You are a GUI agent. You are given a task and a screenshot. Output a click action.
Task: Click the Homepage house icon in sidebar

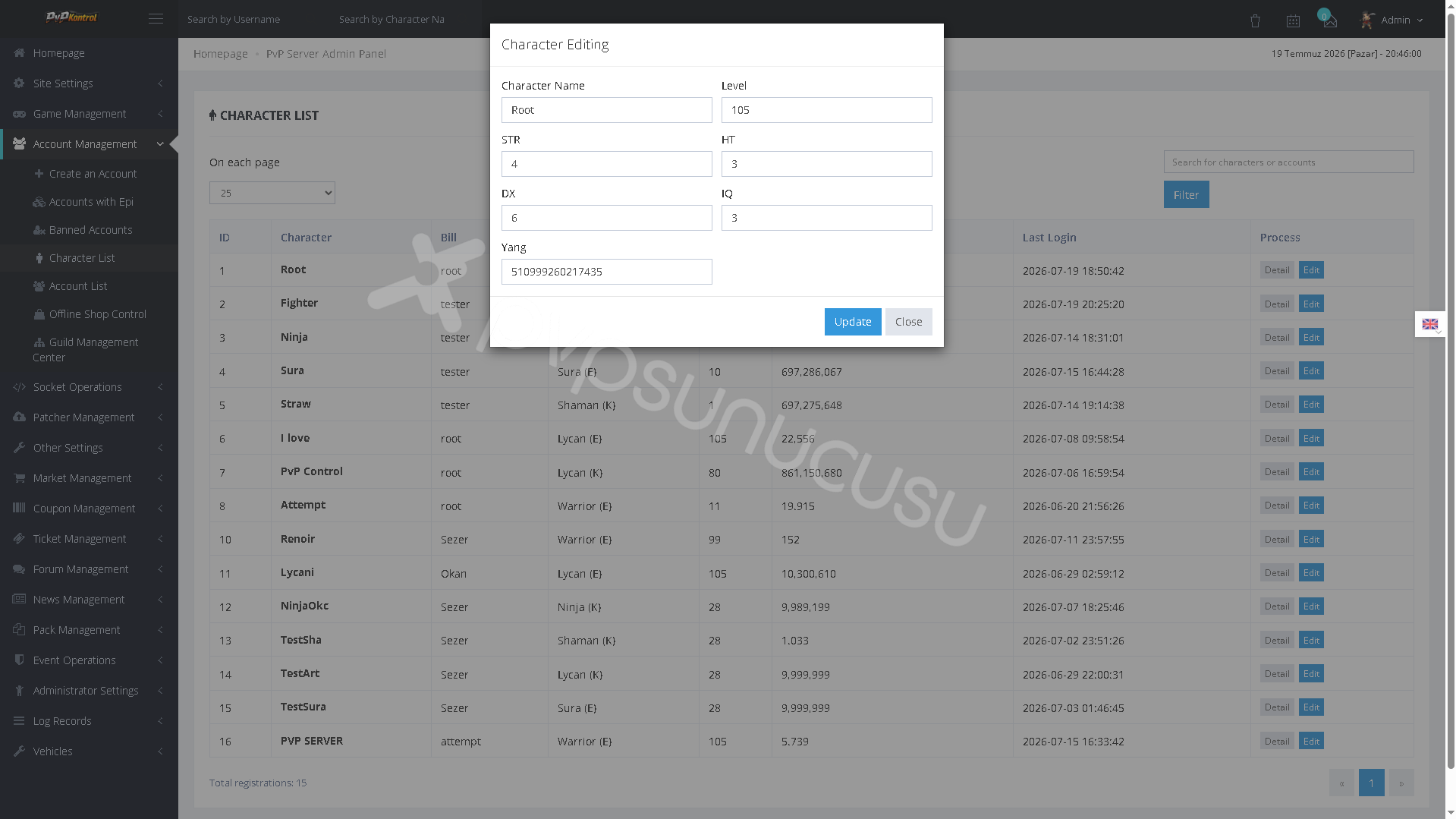click(x=19, y=53)
